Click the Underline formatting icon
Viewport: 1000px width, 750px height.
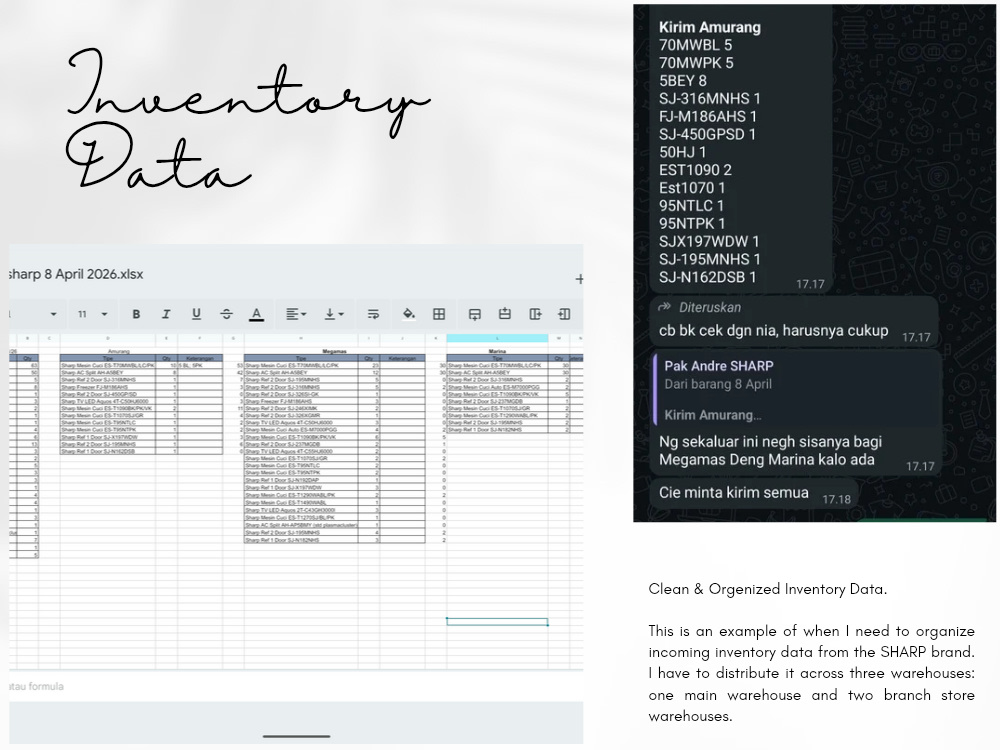[196, 314]
